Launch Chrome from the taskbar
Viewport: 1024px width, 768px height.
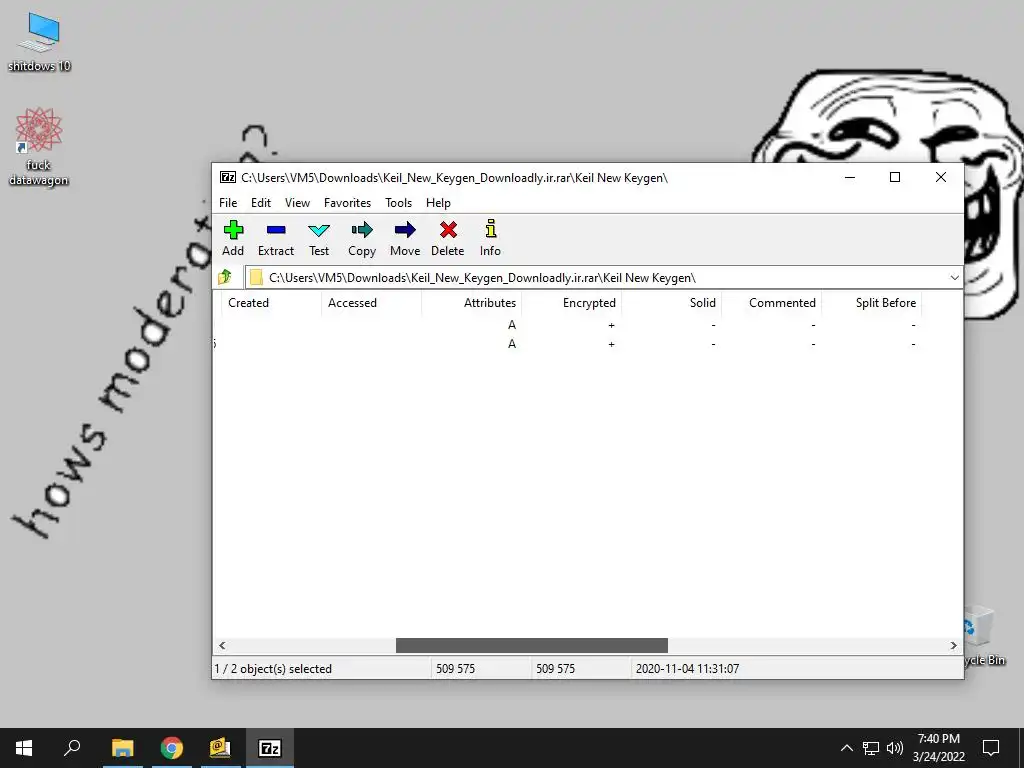(172, 748)
